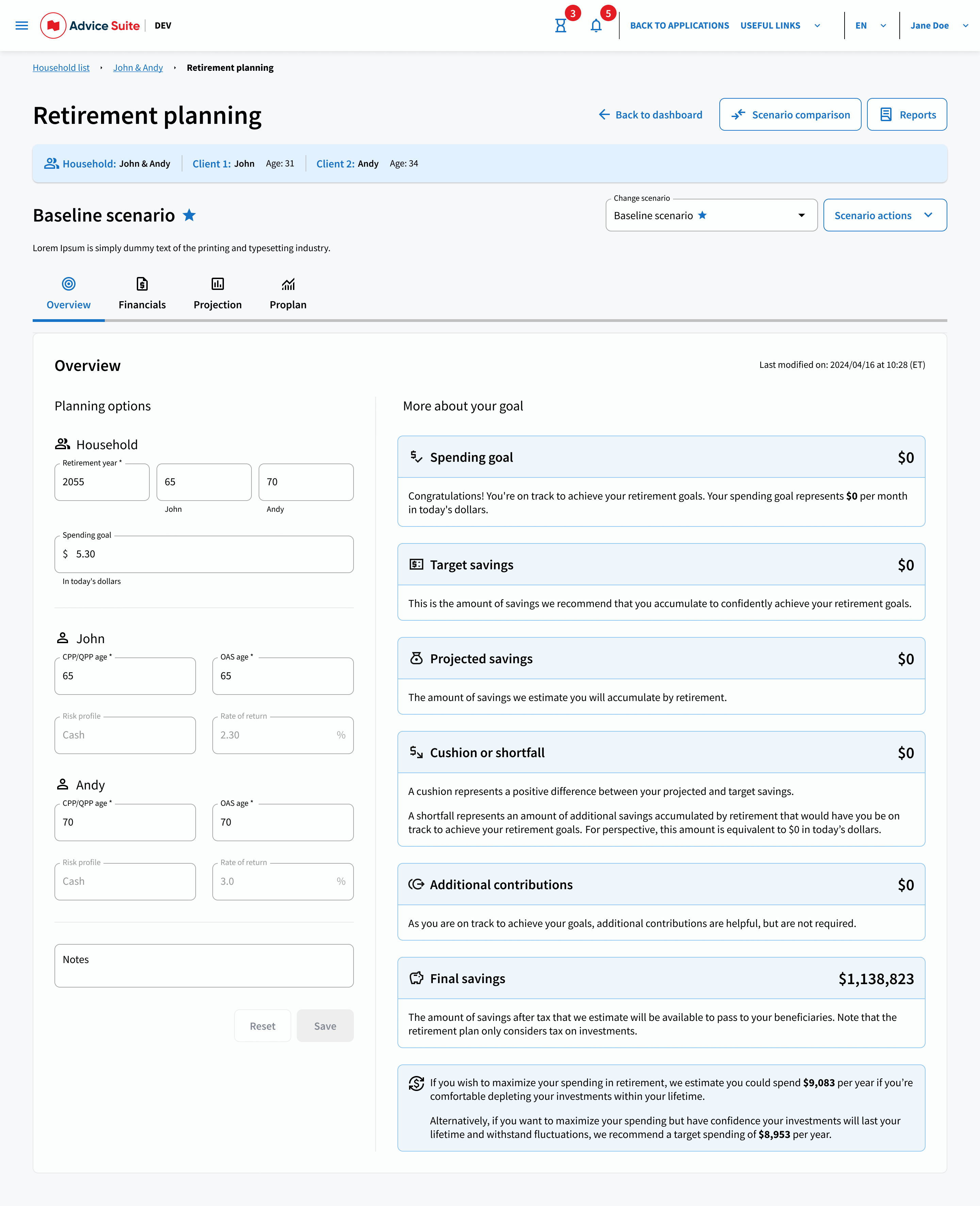
Task: Click the Additional contributions icon
Action: pos(416,884)
